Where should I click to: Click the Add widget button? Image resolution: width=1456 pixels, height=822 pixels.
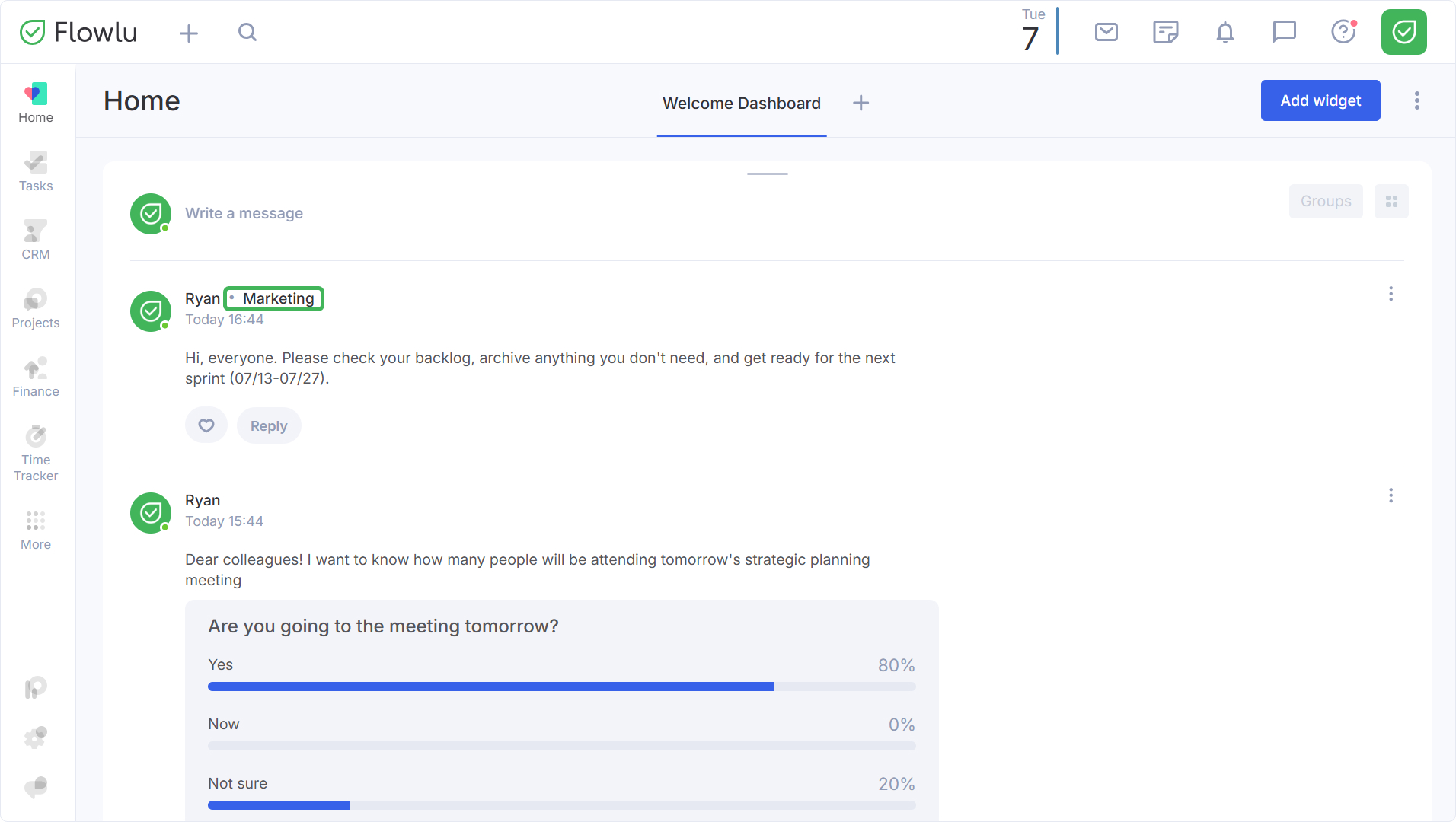[1320, 100]
